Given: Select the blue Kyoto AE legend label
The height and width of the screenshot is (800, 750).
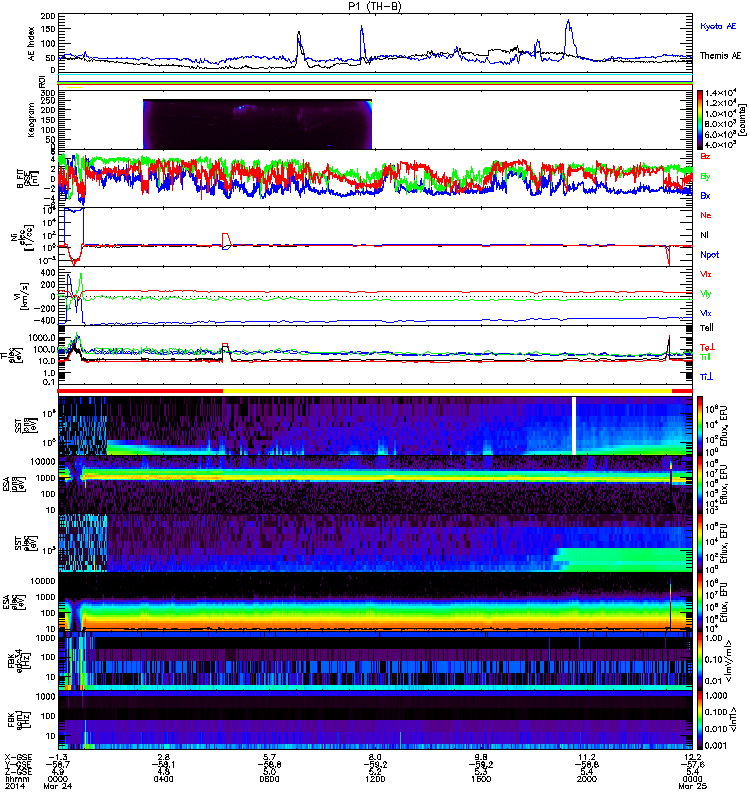Looking at the screenshot, I should [718, 26].
